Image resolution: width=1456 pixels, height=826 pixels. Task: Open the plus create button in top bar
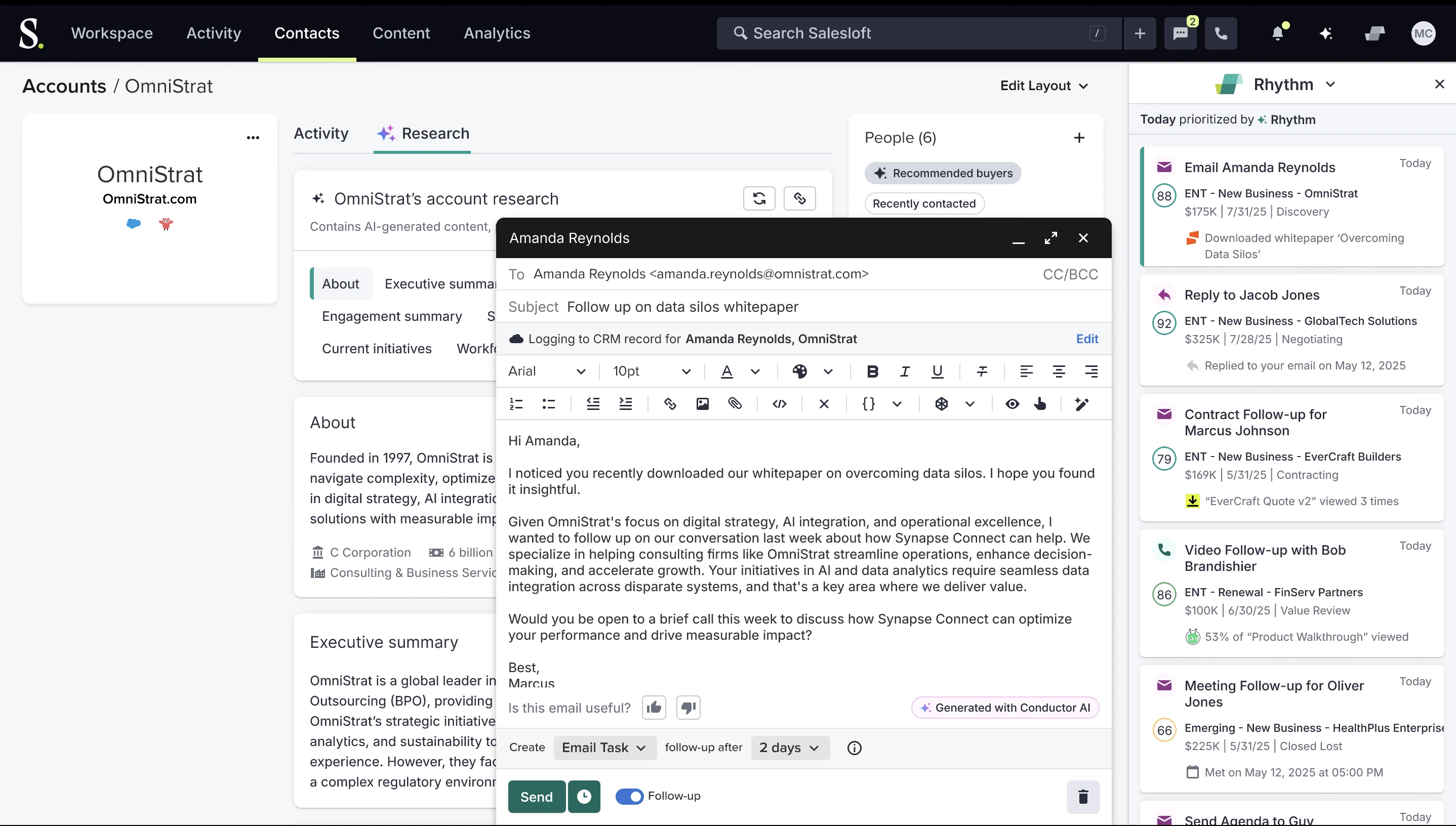1140,33
